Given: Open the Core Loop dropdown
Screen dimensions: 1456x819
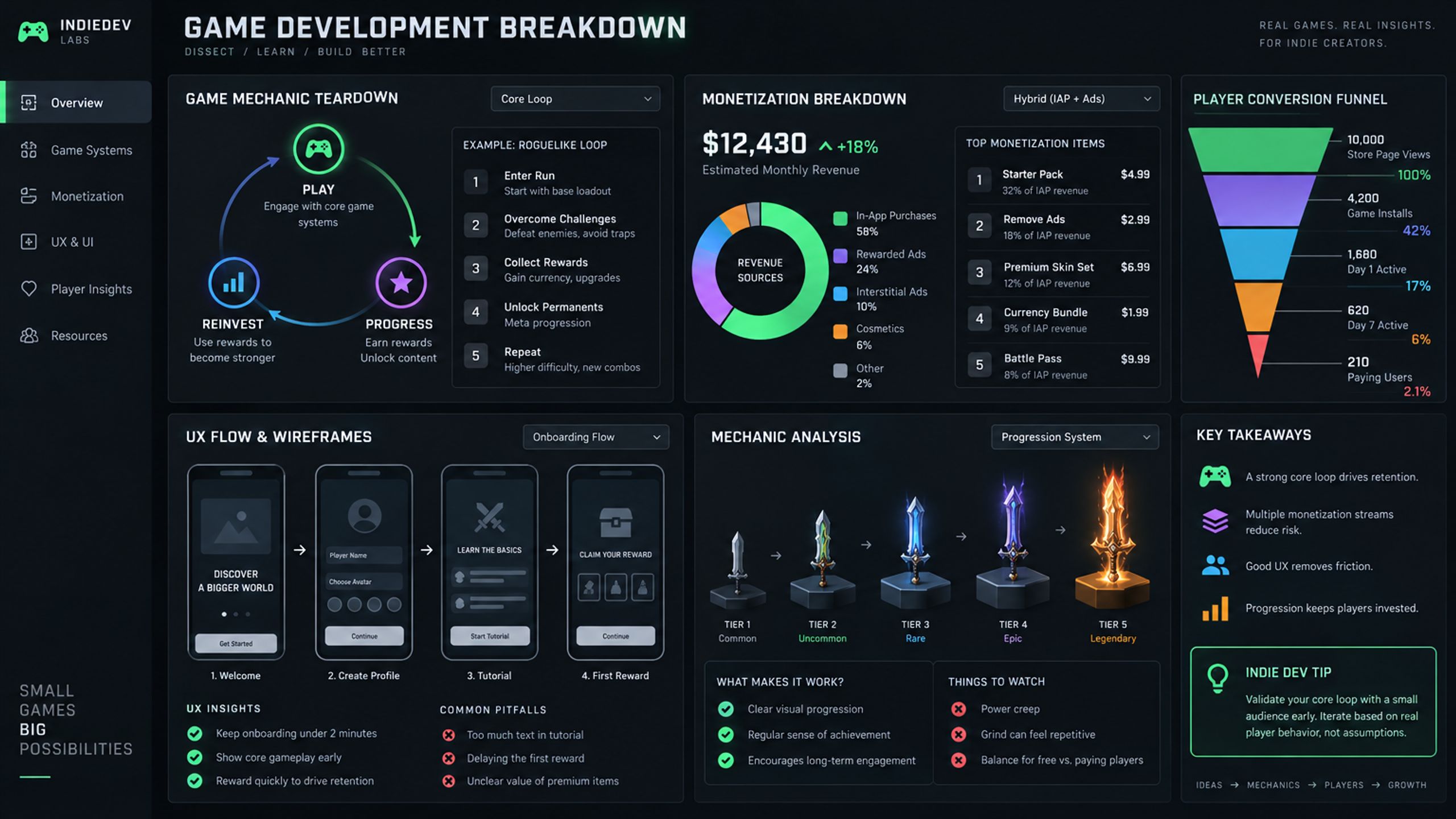Looking at the screenshot, I should click(x=575, y=99).
